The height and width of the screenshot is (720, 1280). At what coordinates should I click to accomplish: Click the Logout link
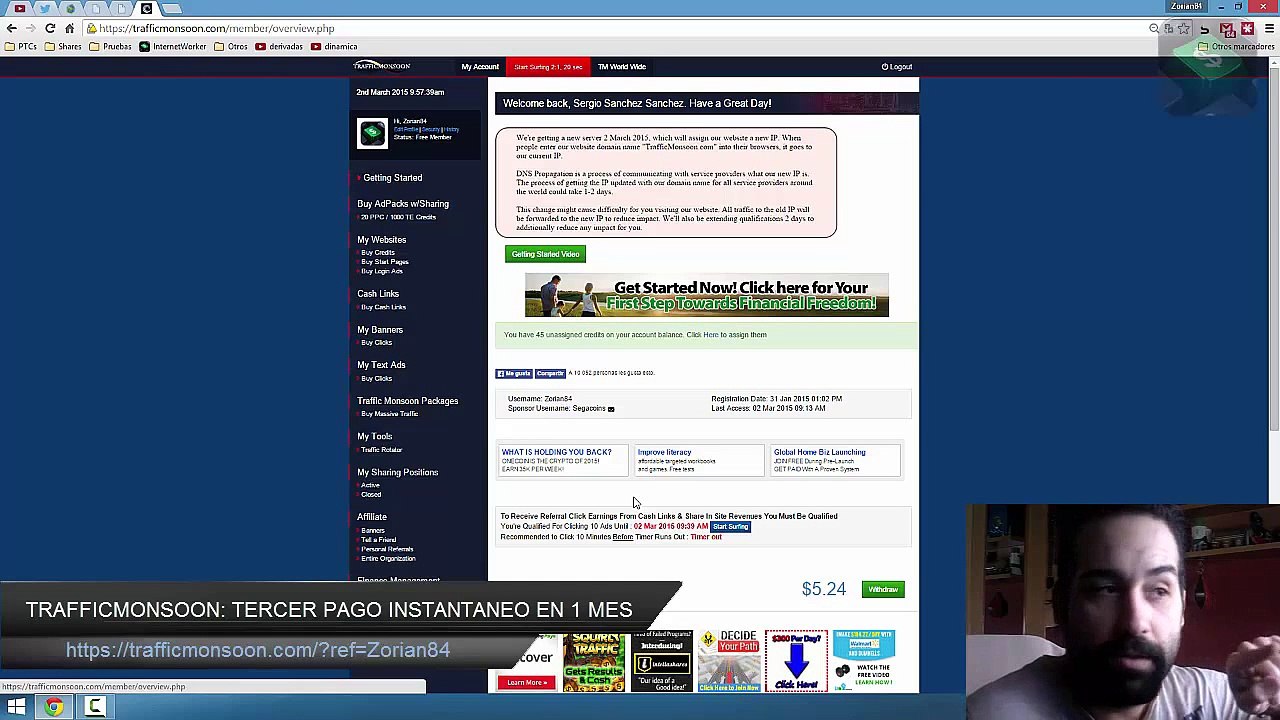pos(897,67)
